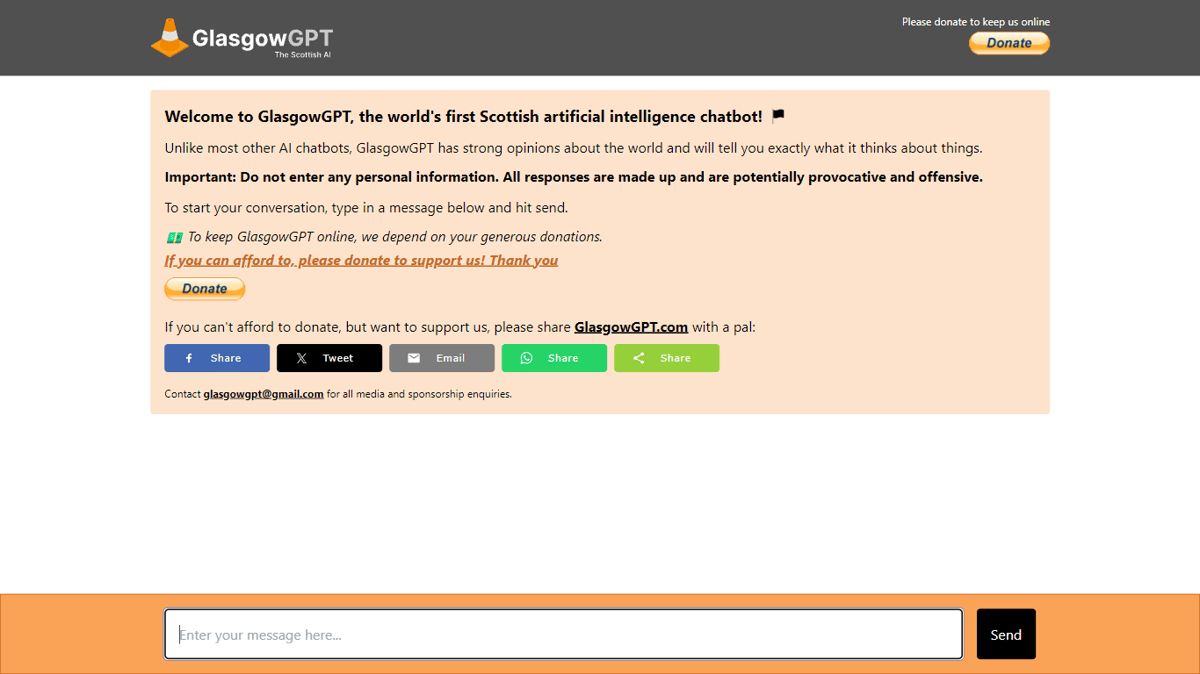Click the share-nodes icon on last Share button
The width and height of the screenshot is (1200, 674).
[x=638, y=358]
